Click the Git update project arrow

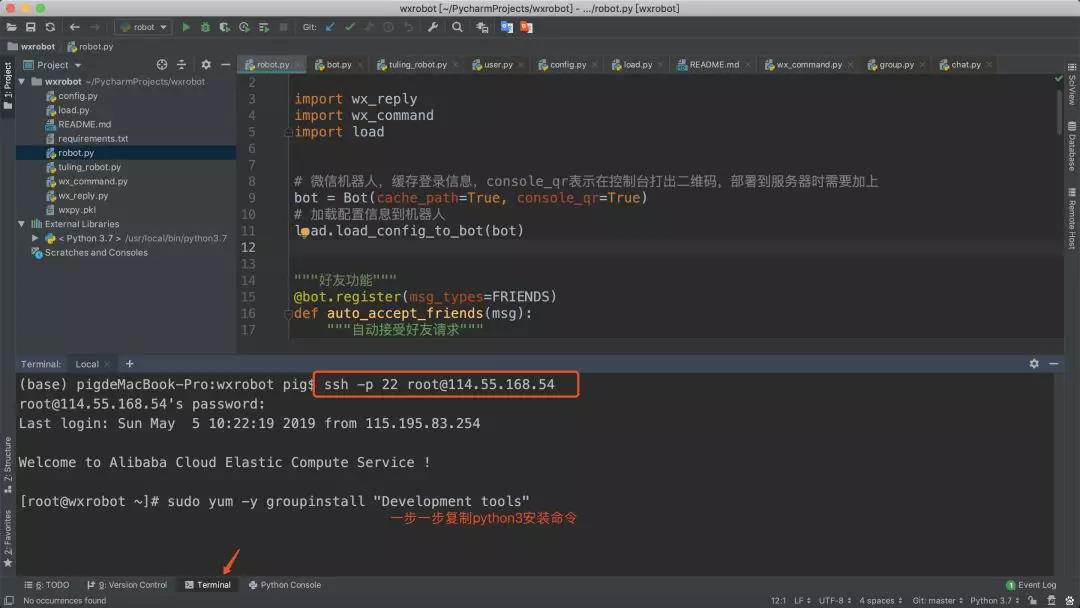point(330,27)
